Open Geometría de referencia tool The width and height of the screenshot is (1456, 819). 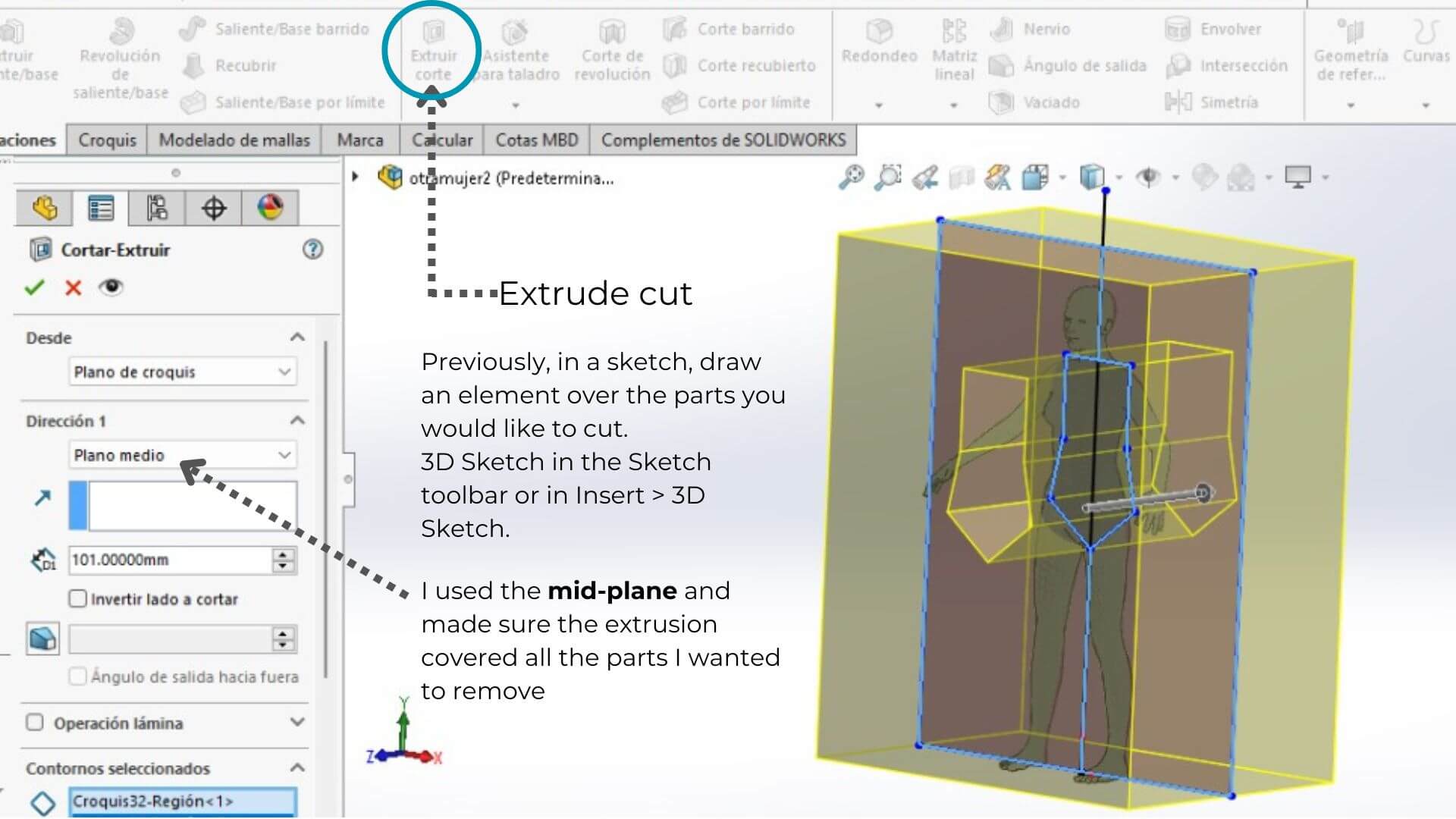[1351, 50]
